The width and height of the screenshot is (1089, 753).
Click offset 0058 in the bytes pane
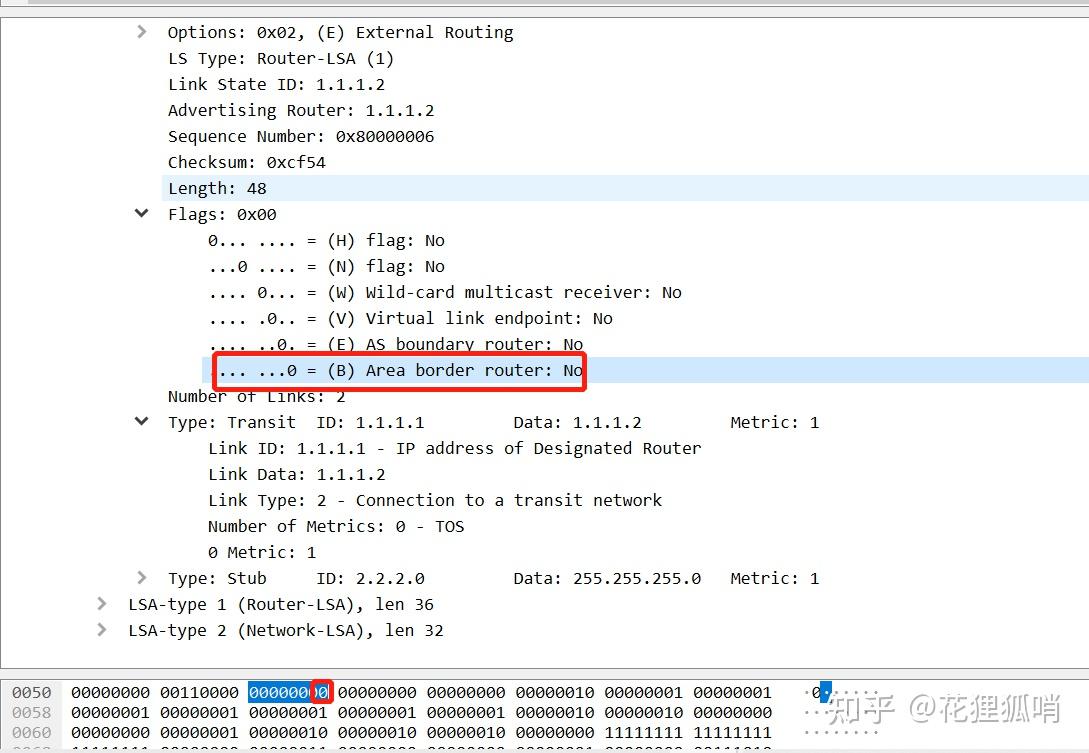point(31,713)
